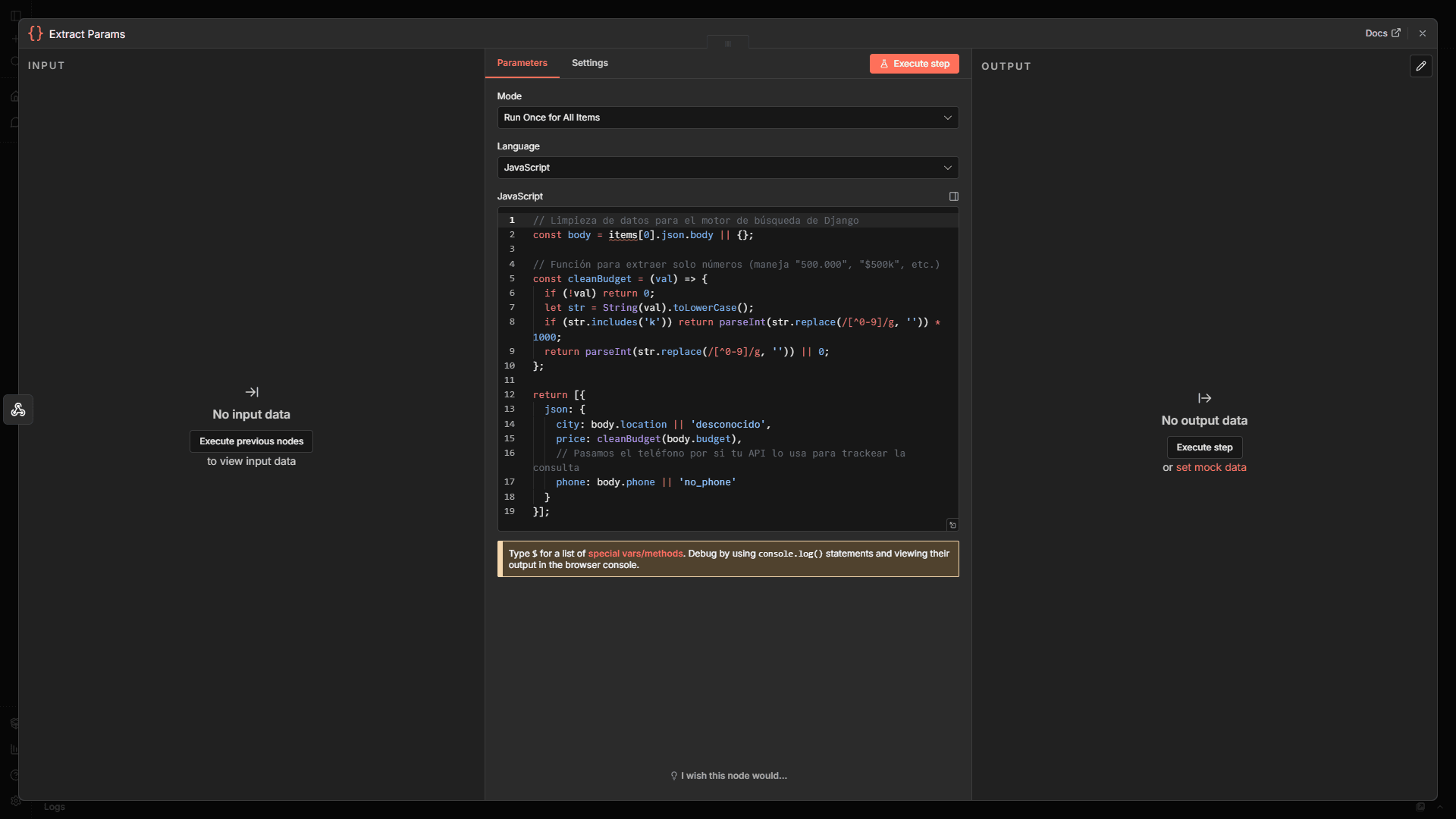Click the lightbulb icon next to 'I wish this node would...'

pyautogui.click(x=673, y=776)
